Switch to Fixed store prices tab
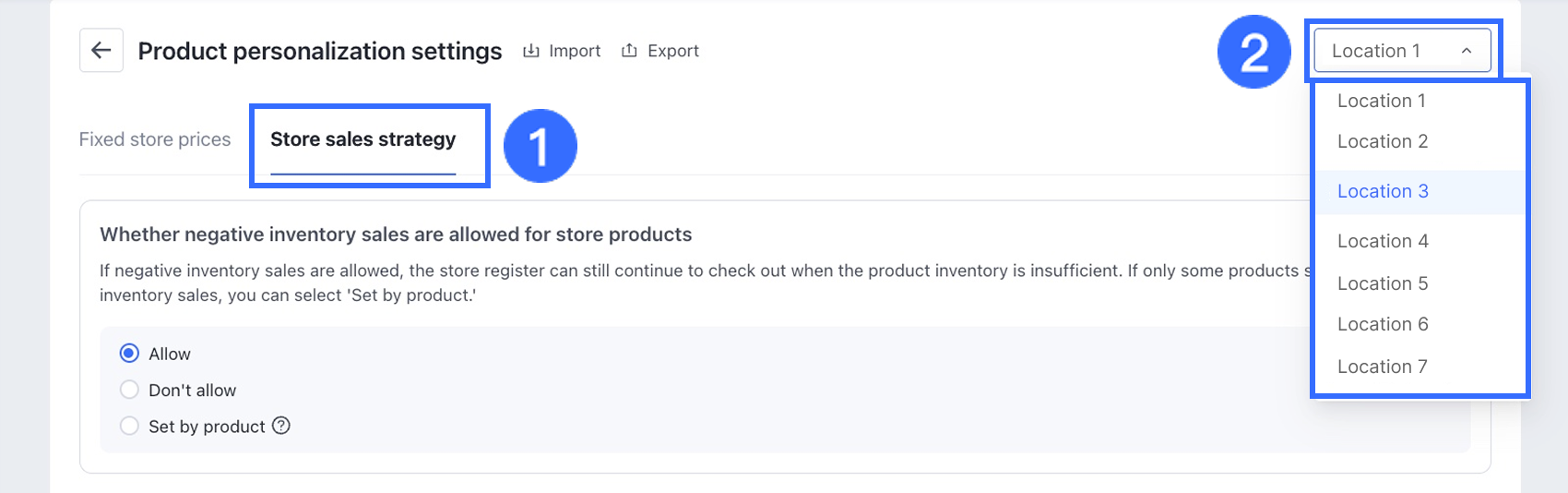 point(155,139)
